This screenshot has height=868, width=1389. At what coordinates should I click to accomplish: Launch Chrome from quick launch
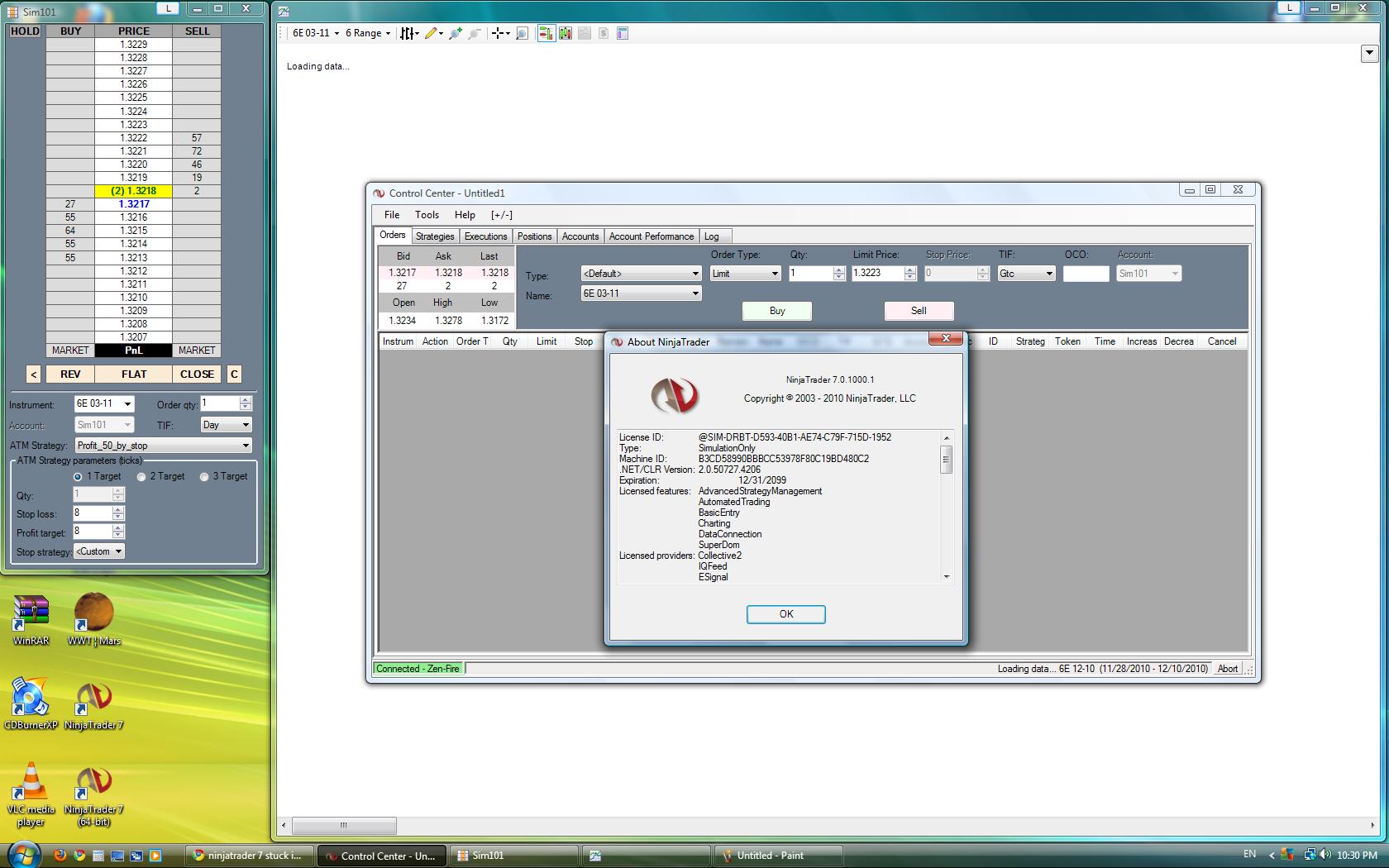click(x=79, y=856)
